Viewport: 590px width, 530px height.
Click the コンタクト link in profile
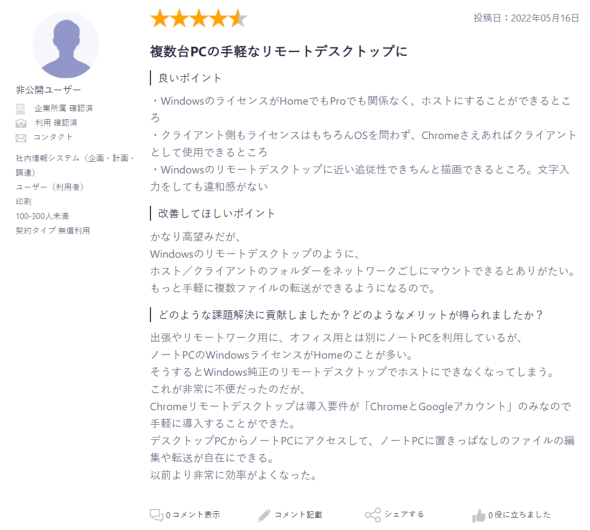[x=53, y=137]
